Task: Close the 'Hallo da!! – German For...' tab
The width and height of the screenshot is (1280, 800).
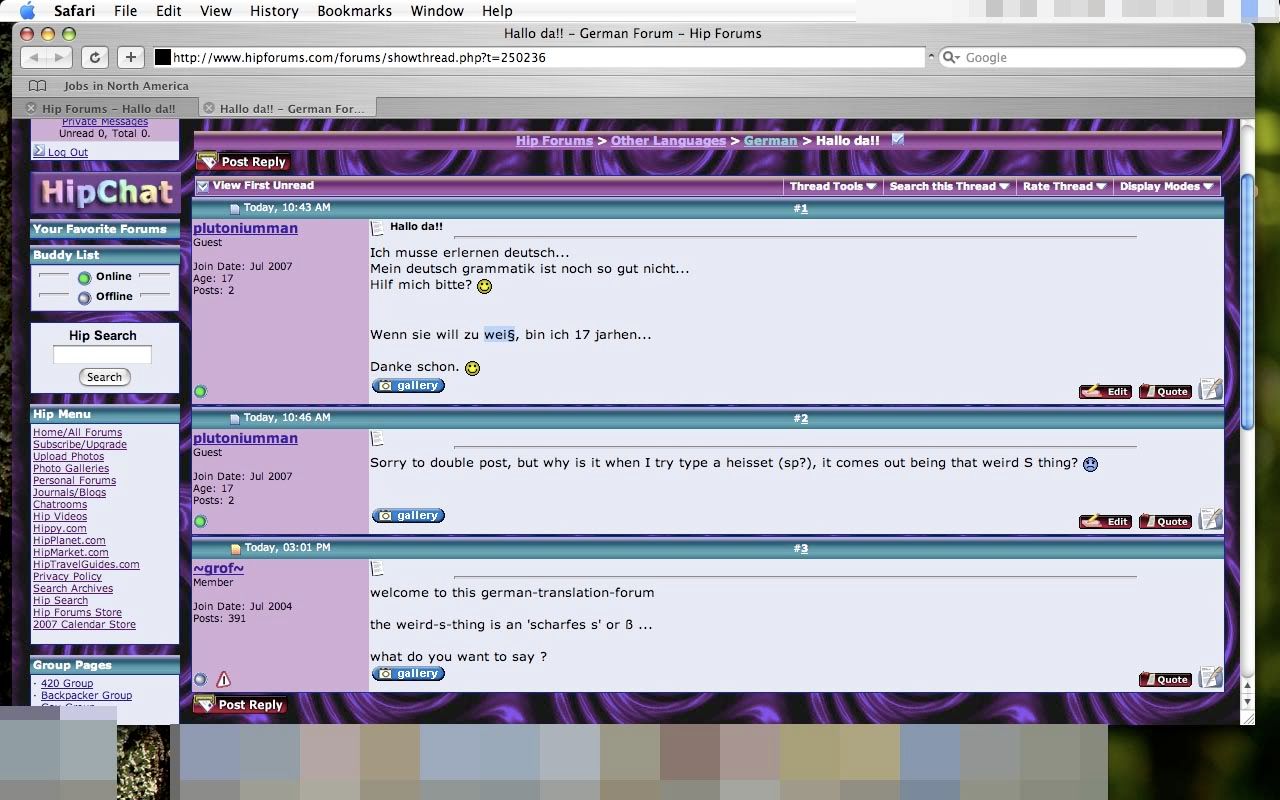Action: point(208,108)
